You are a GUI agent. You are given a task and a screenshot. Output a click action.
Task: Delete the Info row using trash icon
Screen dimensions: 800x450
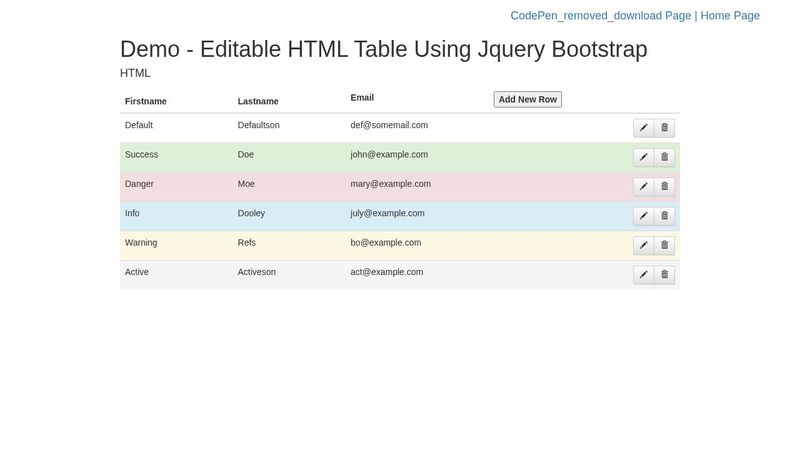pos(664,216)
